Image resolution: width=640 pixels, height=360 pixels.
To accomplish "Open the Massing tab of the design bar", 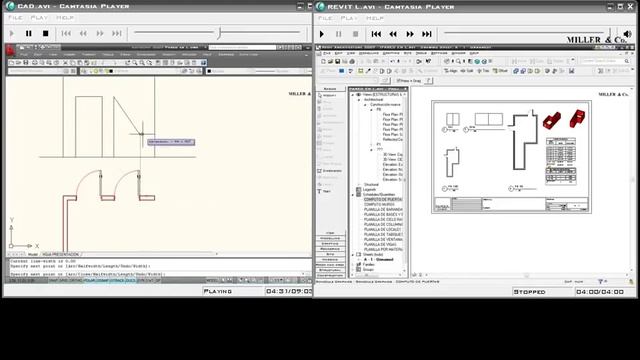I will 330,260.
